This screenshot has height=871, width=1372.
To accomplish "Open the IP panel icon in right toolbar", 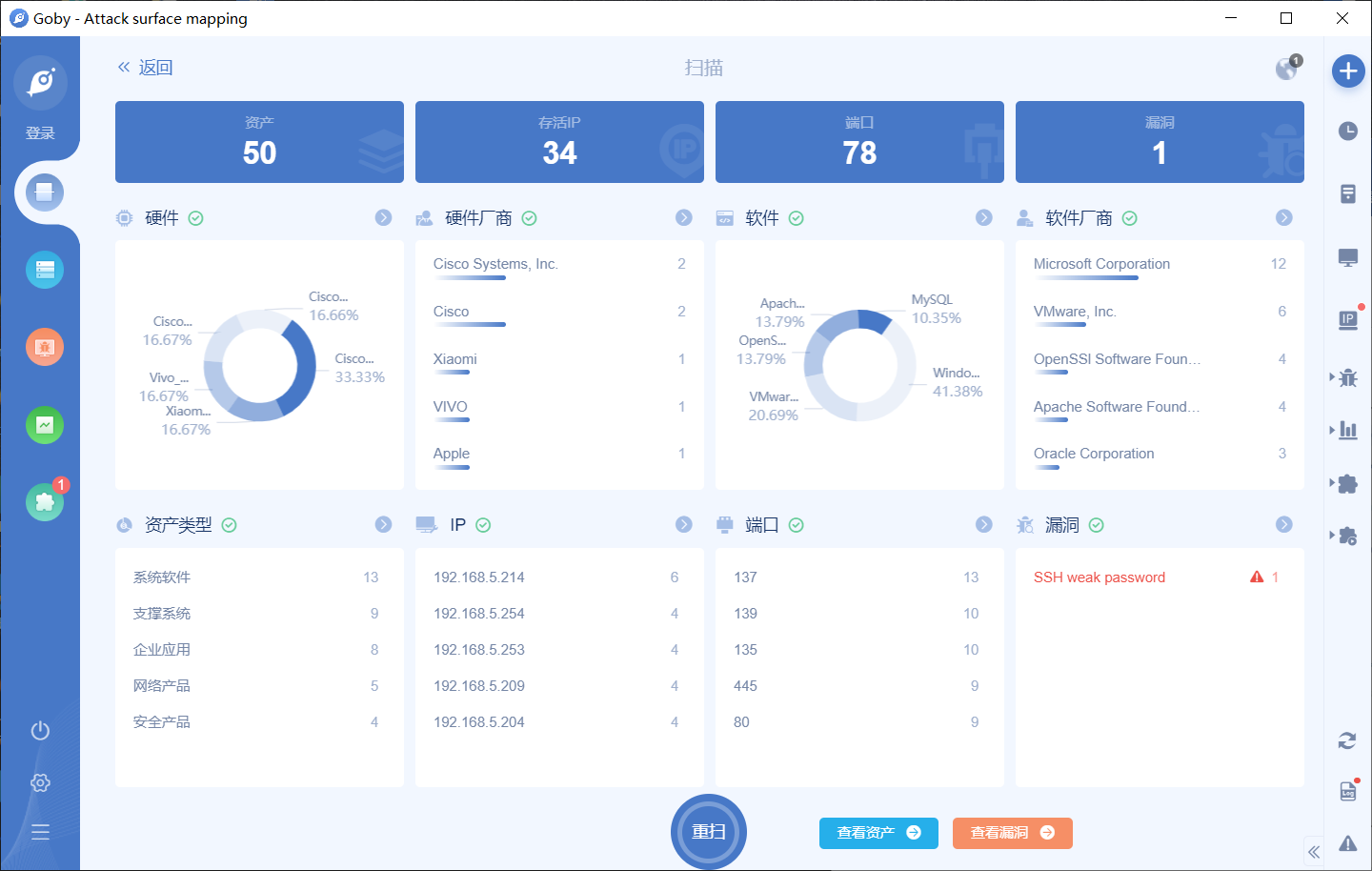I will [1348, 320].
